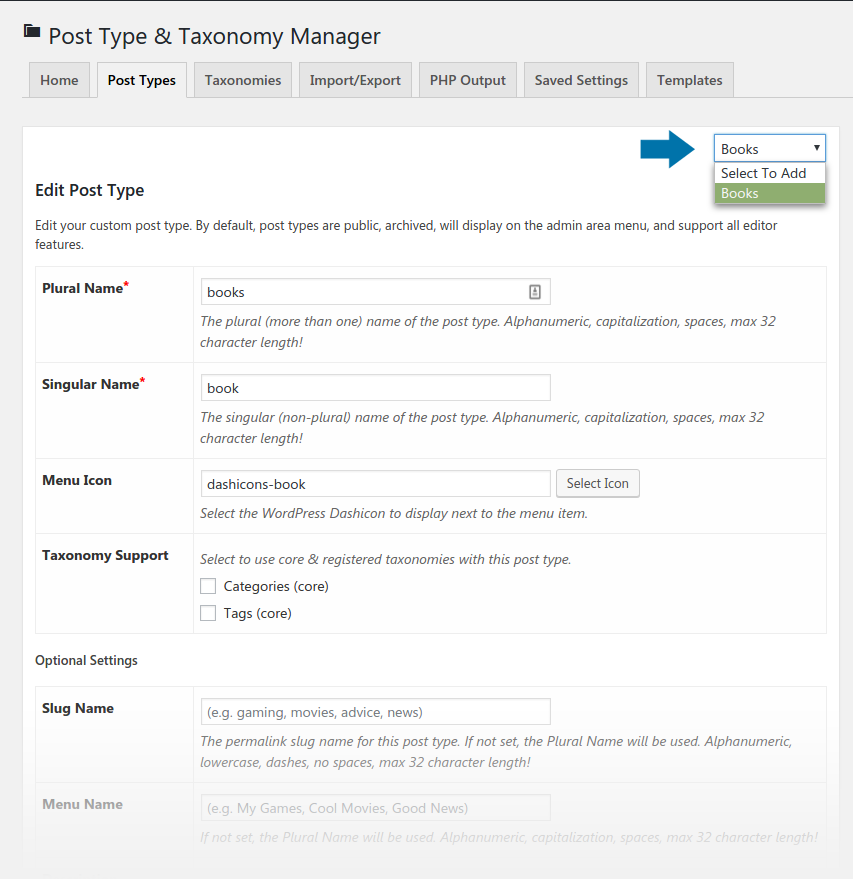Click the folder icon beside the page title
Image resolution: width=853 pixels, height=879 pixels.
[x=32, y=32]
